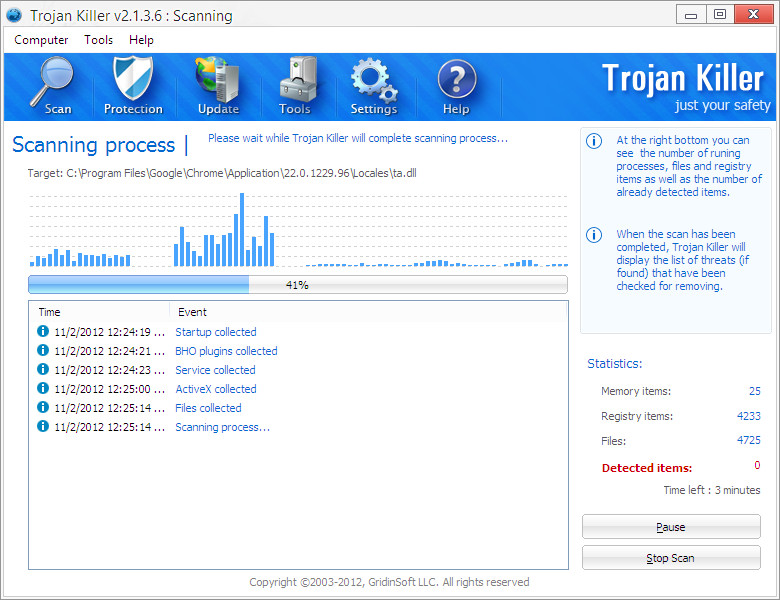Click the Event column header

pos(368,312)
